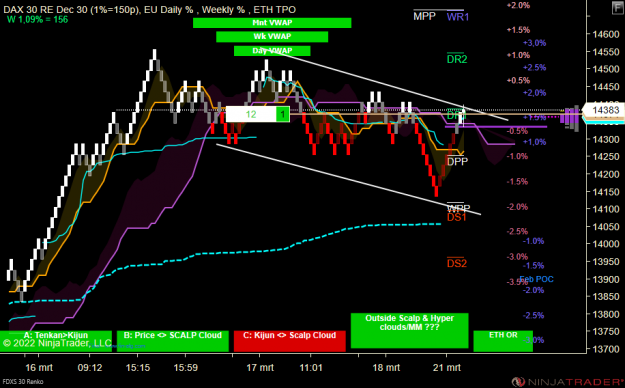Image resolution: width=625 pixels, height=388 pixels.
Task: Click the 13700 price axis label
Action: [x=606, y=349]
